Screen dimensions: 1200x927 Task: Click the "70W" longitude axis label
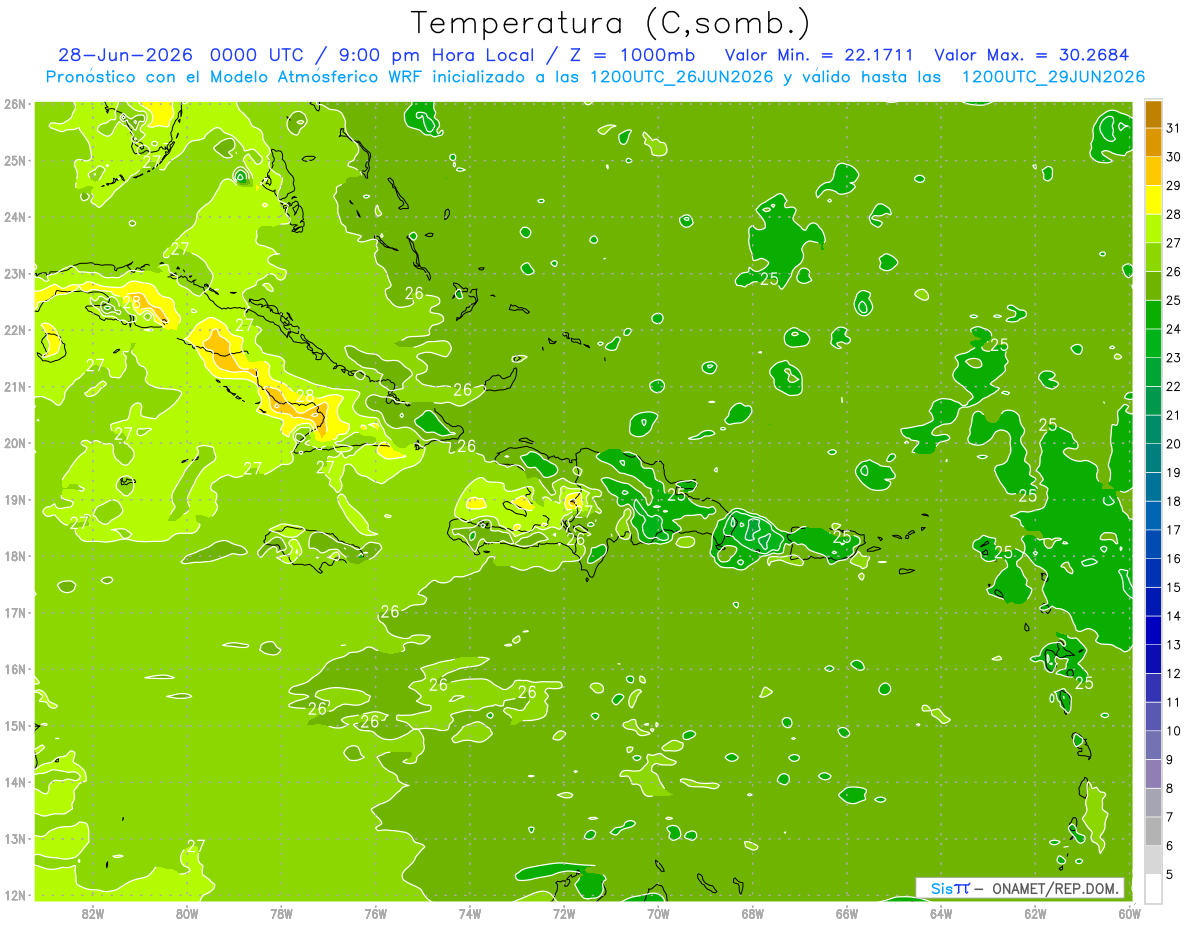(x=658, y=913)
